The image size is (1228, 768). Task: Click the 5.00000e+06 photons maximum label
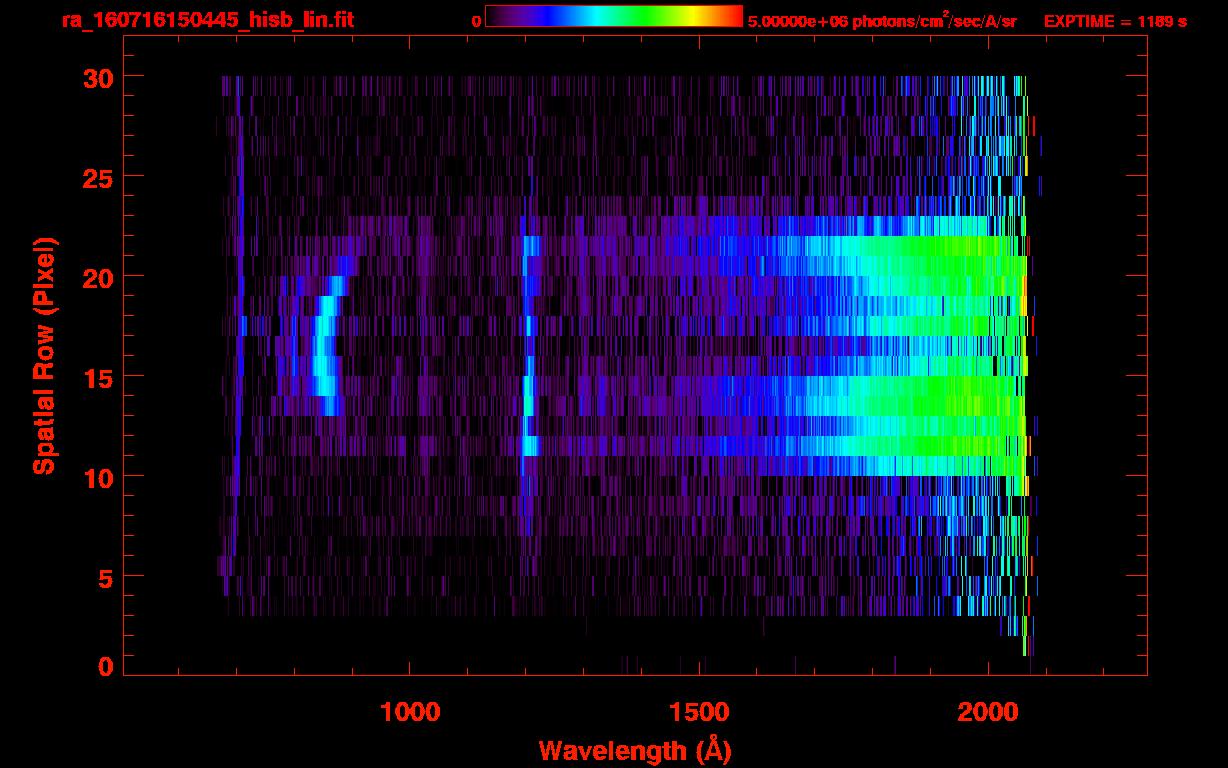882,21
